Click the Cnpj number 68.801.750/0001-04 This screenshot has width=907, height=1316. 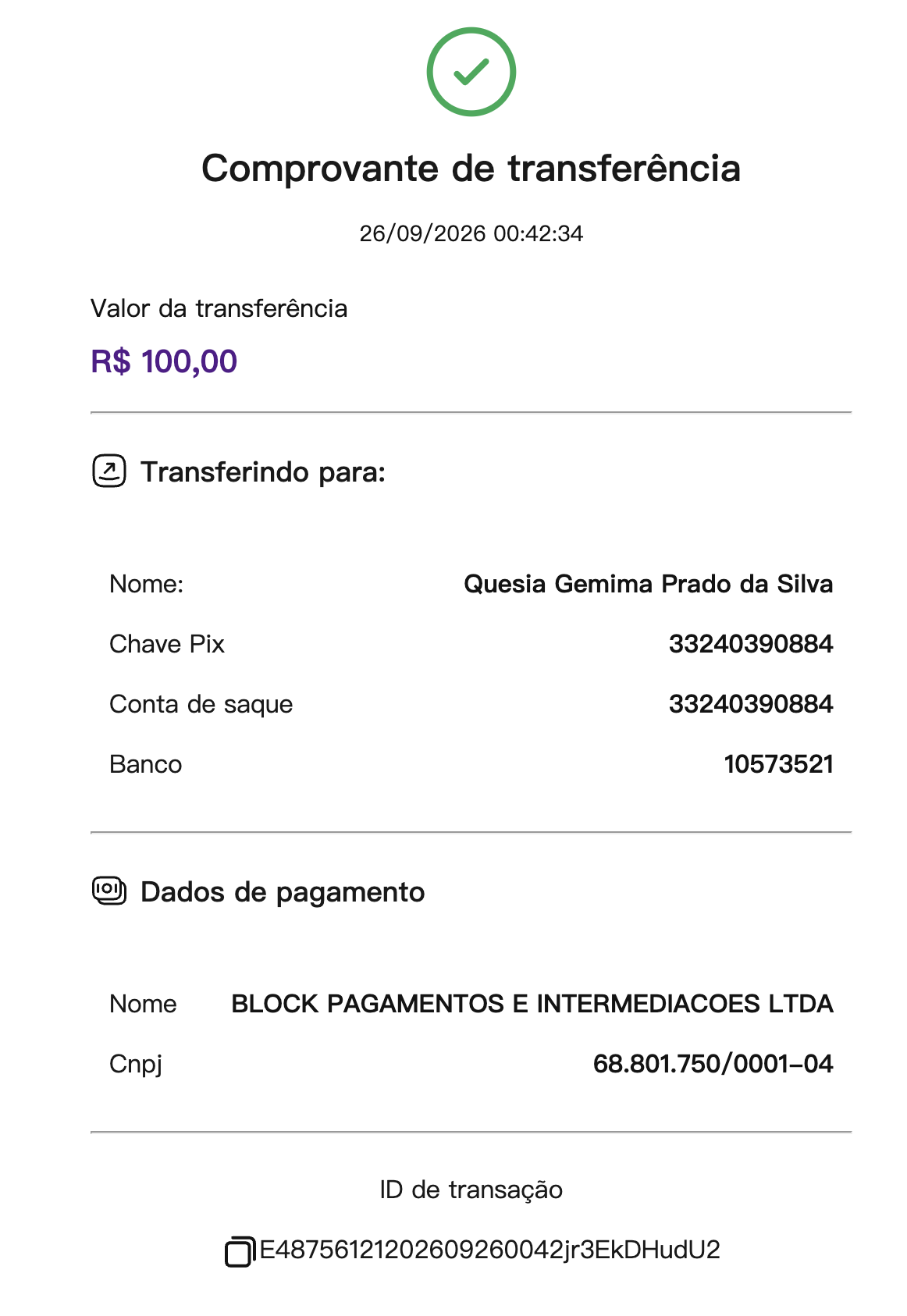[713, 1064]
